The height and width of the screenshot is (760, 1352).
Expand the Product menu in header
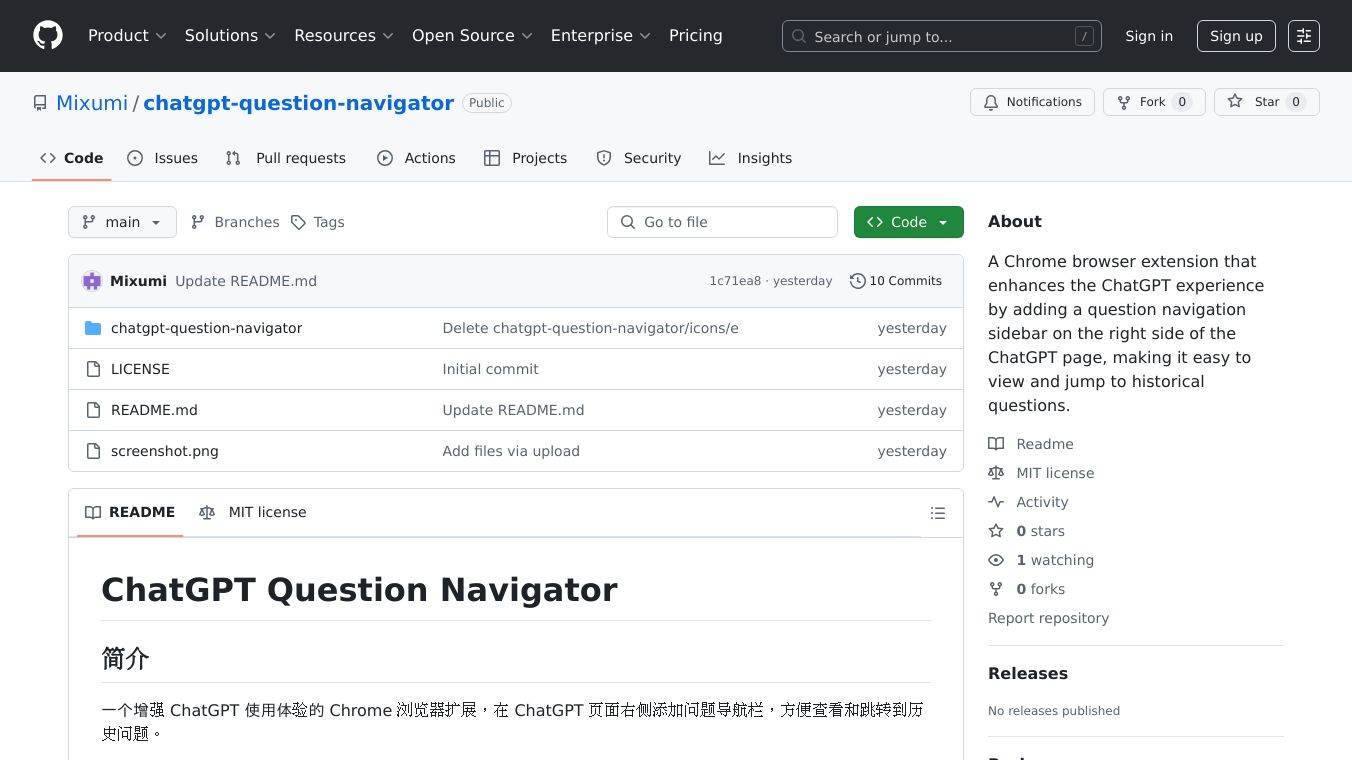tap(127, 36)
